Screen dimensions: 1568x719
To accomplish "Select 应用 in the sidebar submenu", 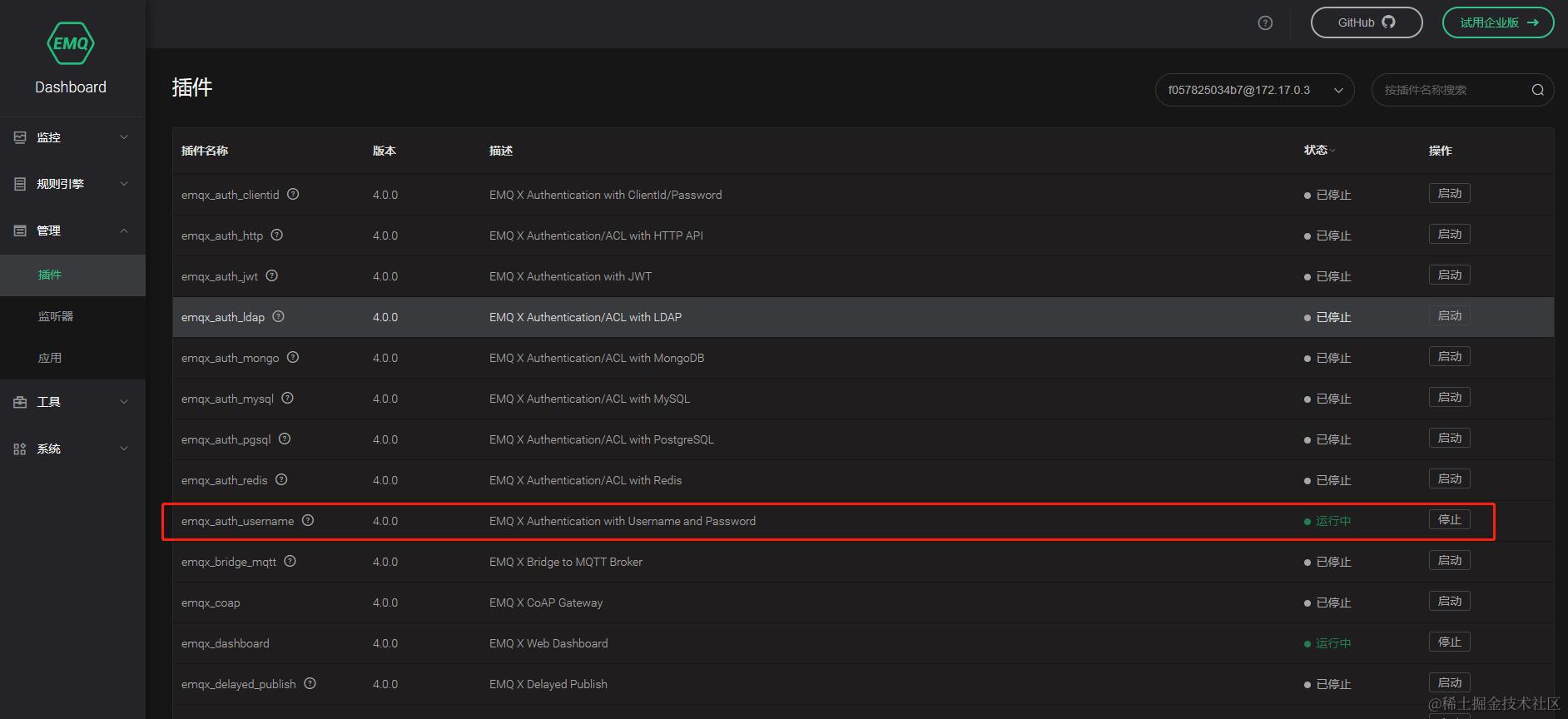I will (x=72, y=359).
